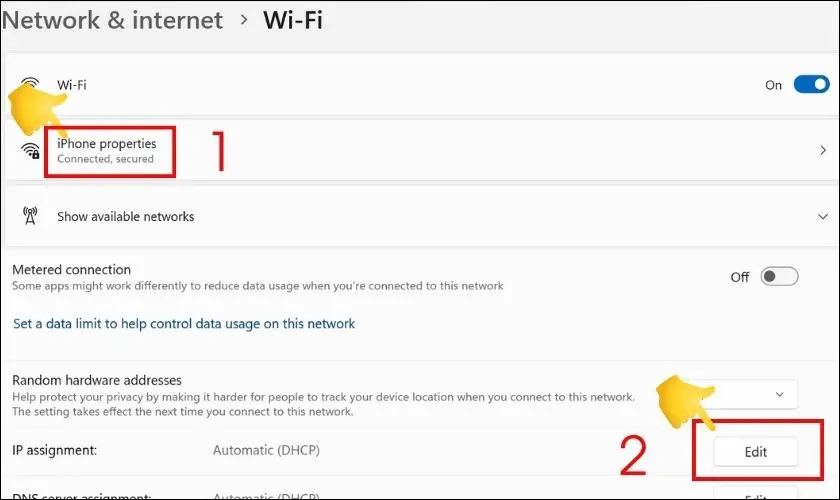Screen dimensions: 840x500
Task: Click the Metered connection heading text
Action: tap(72, 270)
